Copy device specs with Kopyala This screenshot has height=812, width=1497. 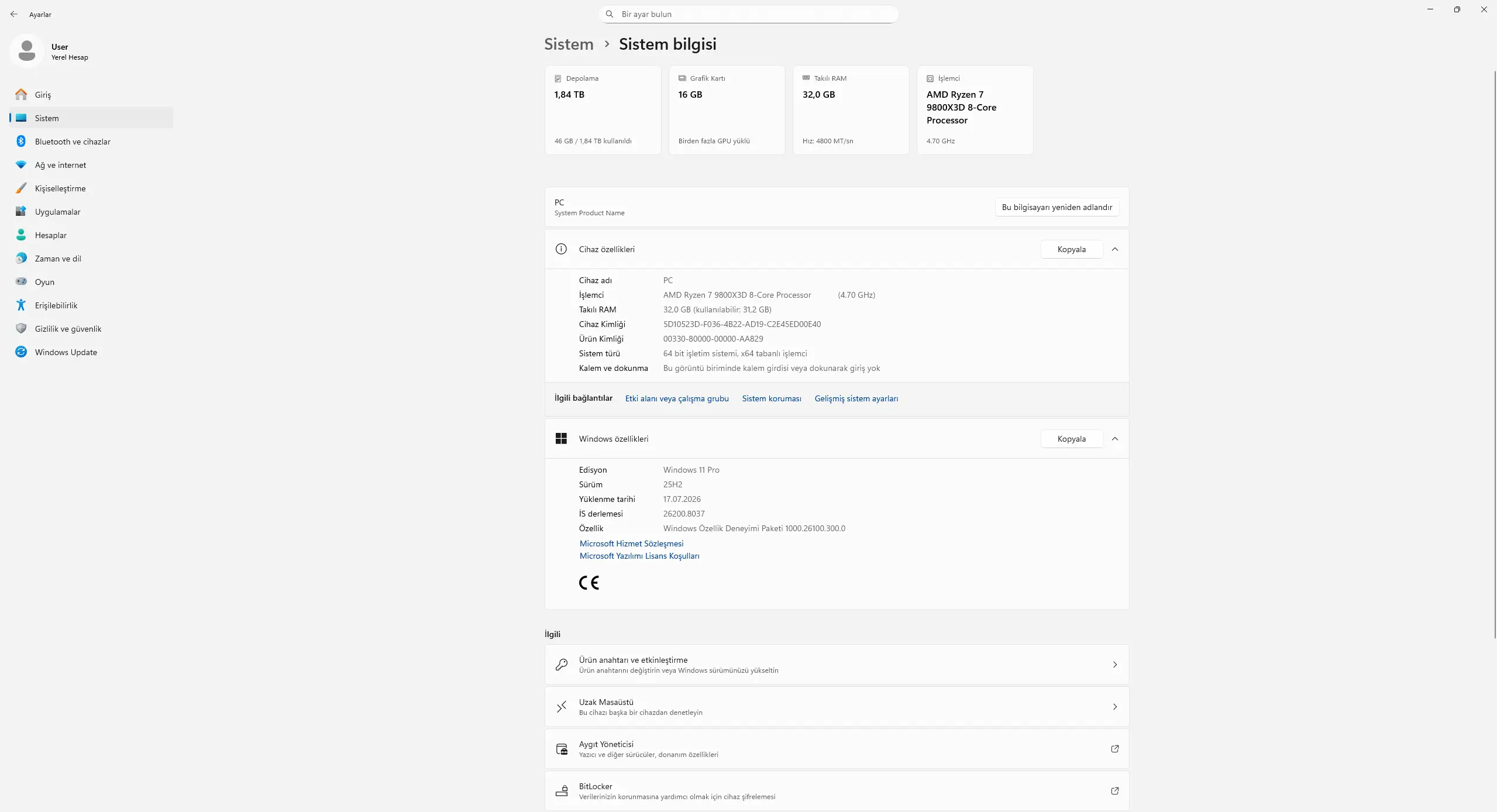[1072, 249]
